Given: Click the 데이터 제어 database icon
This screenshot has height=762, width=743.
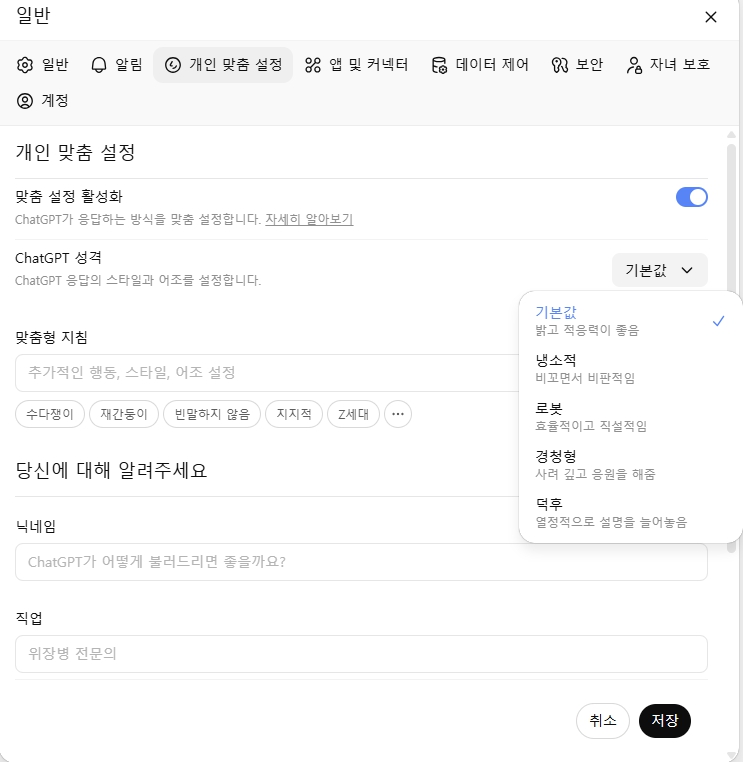Looking at the screenshot, I should (x=439, y=65).
